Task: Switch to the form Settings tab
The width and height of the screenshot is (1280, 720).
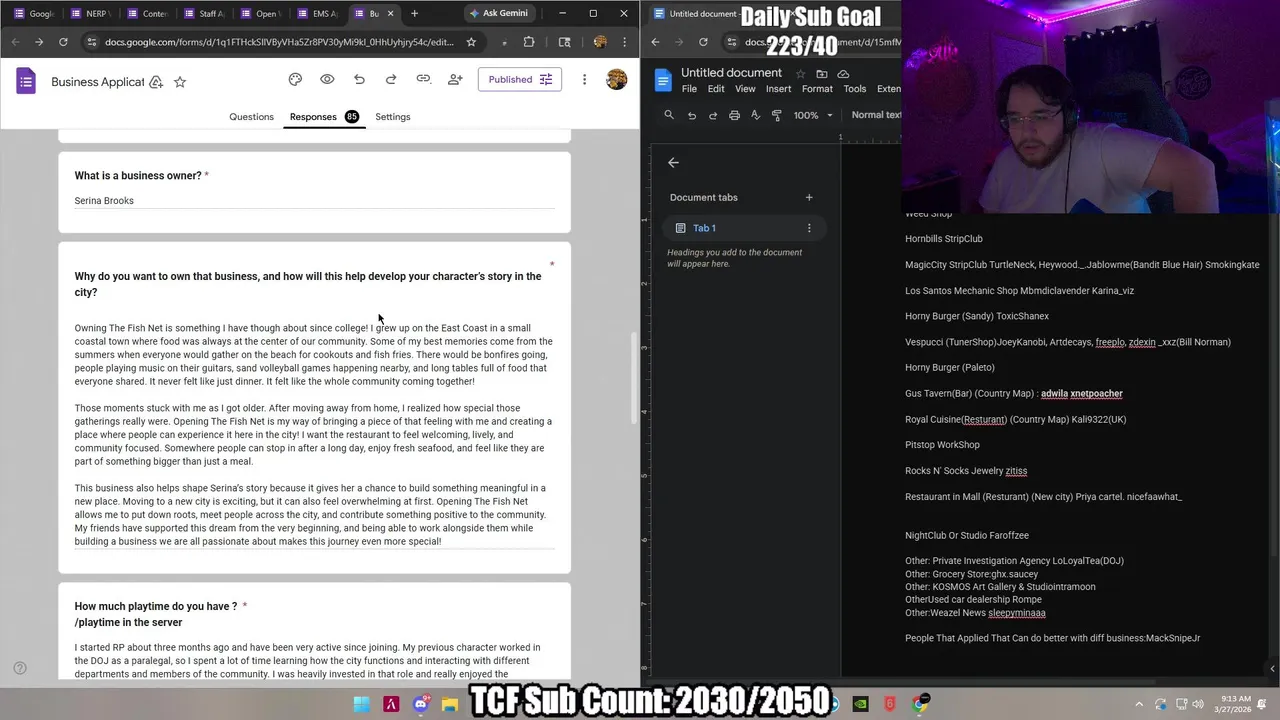Action: (393, 117)
